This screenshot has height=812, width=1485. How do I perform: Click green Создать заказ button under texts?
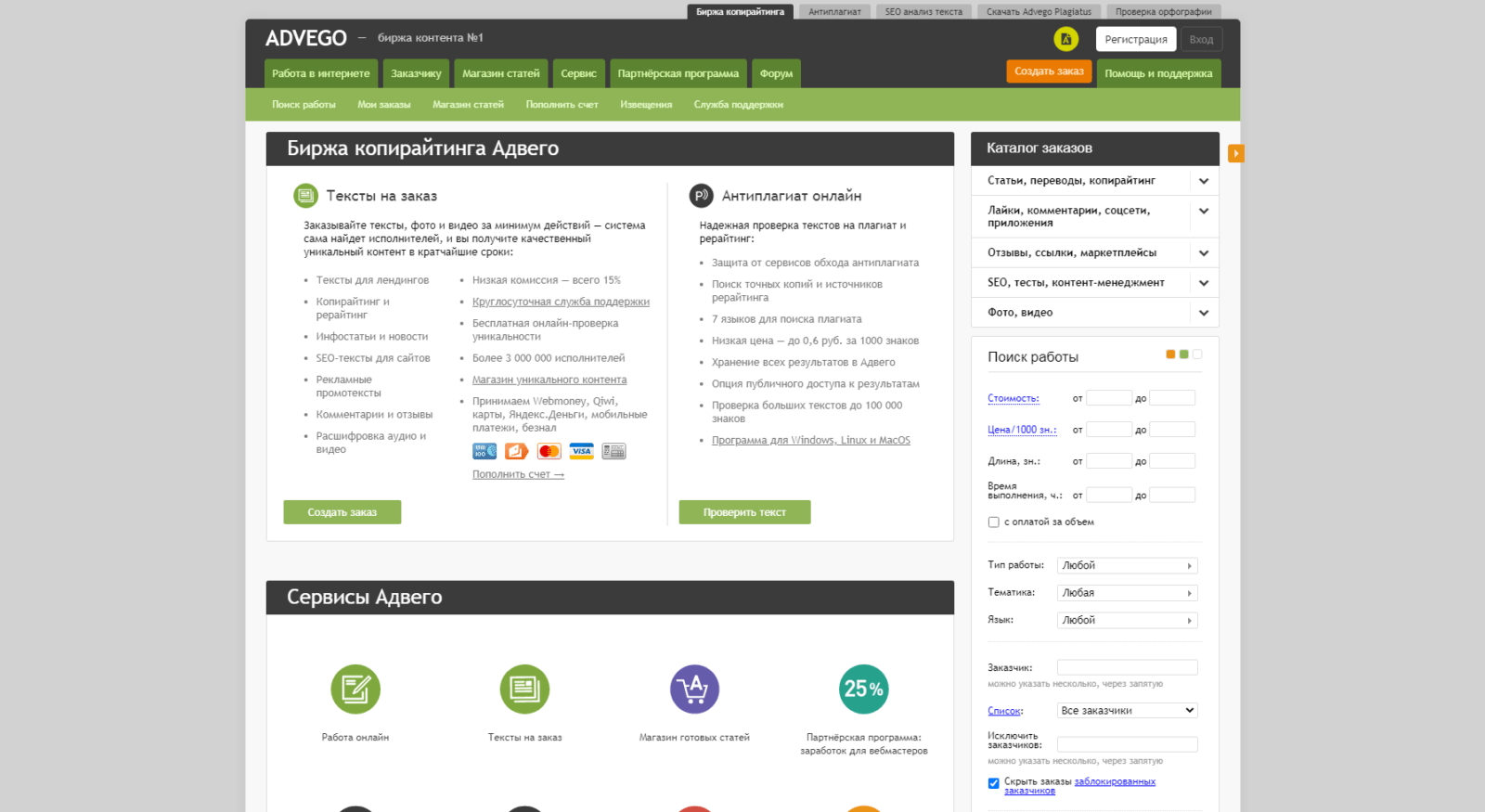342,512
